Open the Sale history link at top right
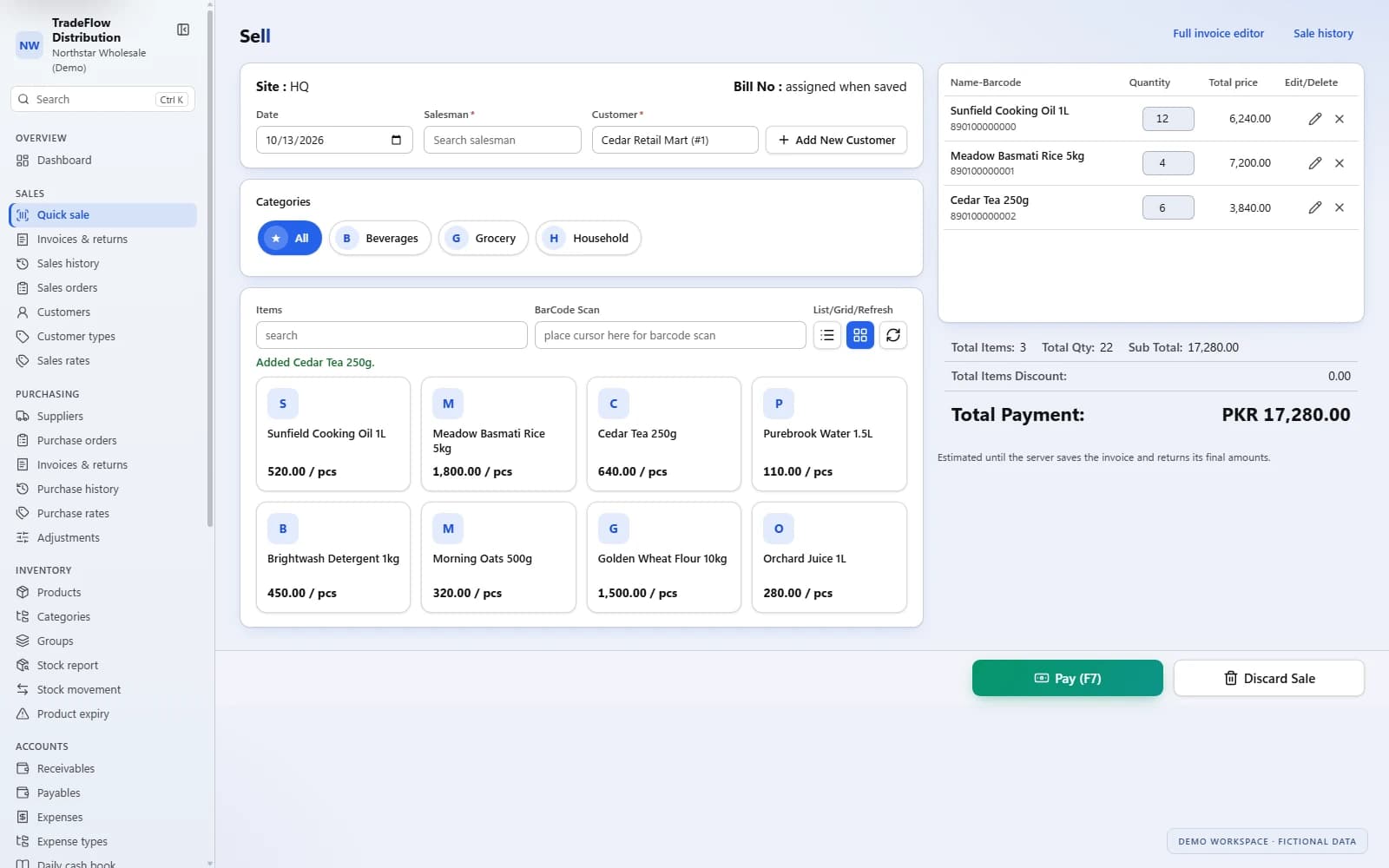1389x868 pixels. [1323, 34]
